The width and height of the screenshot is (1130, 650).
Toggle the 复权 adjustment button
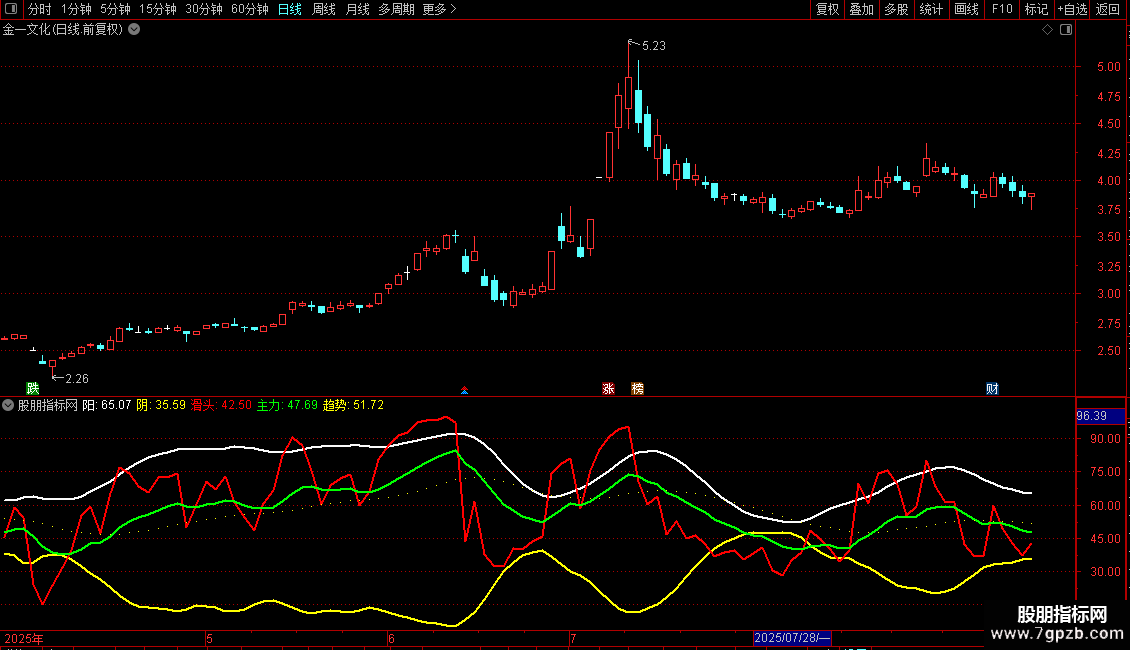pyautogui.click(x=827, y=9)
